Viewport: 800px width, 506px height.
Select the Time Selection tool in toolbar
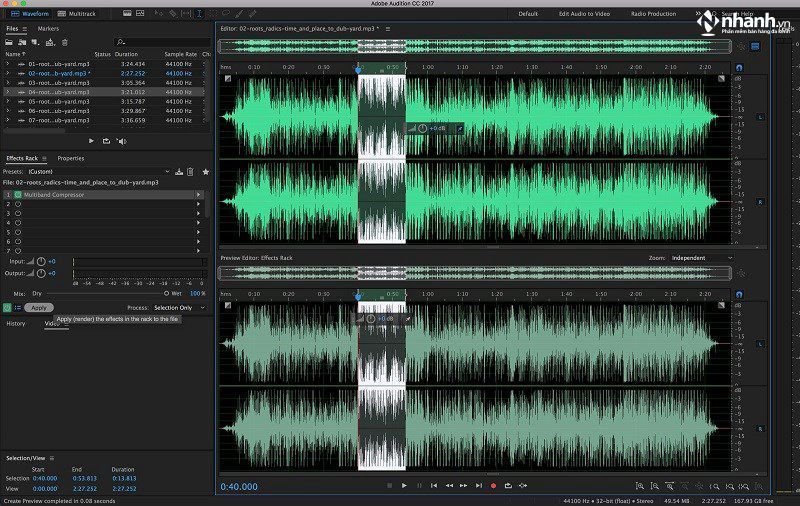(200, 15)
